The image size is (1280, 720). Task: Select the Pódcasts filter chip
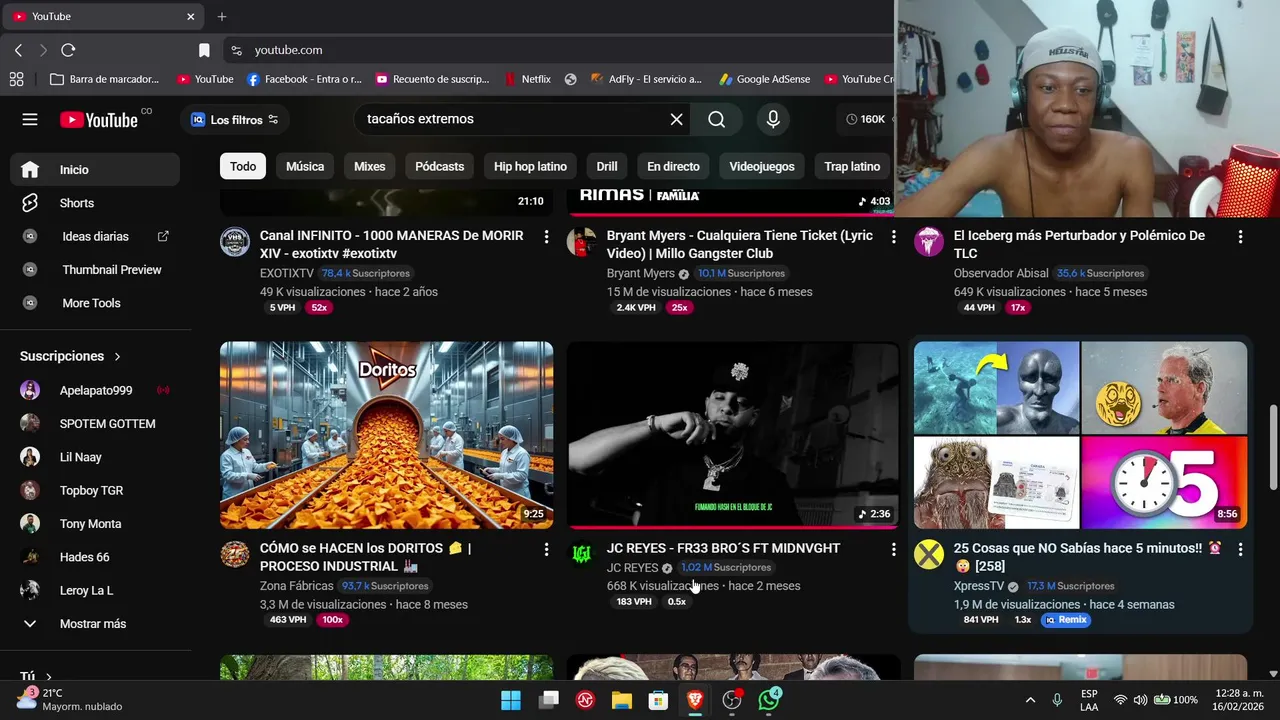click(x=440, y=166)
